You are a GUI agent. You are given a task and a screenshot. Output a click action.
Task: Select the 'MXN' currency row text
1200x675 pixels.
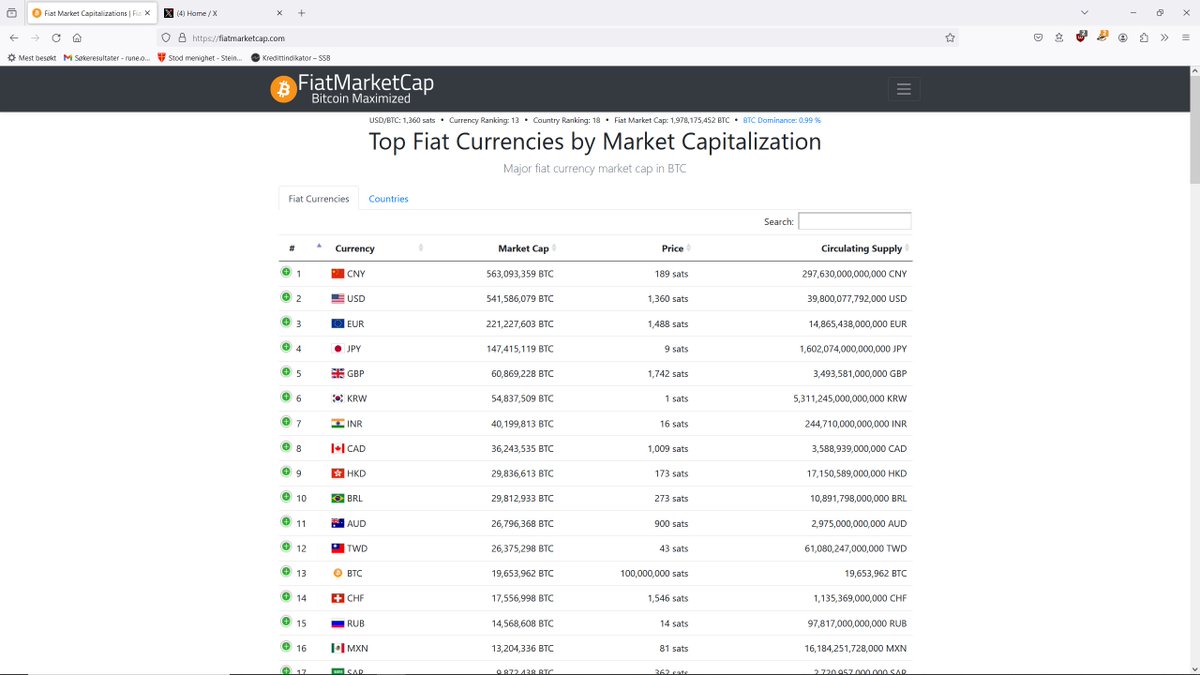[357, 648]
